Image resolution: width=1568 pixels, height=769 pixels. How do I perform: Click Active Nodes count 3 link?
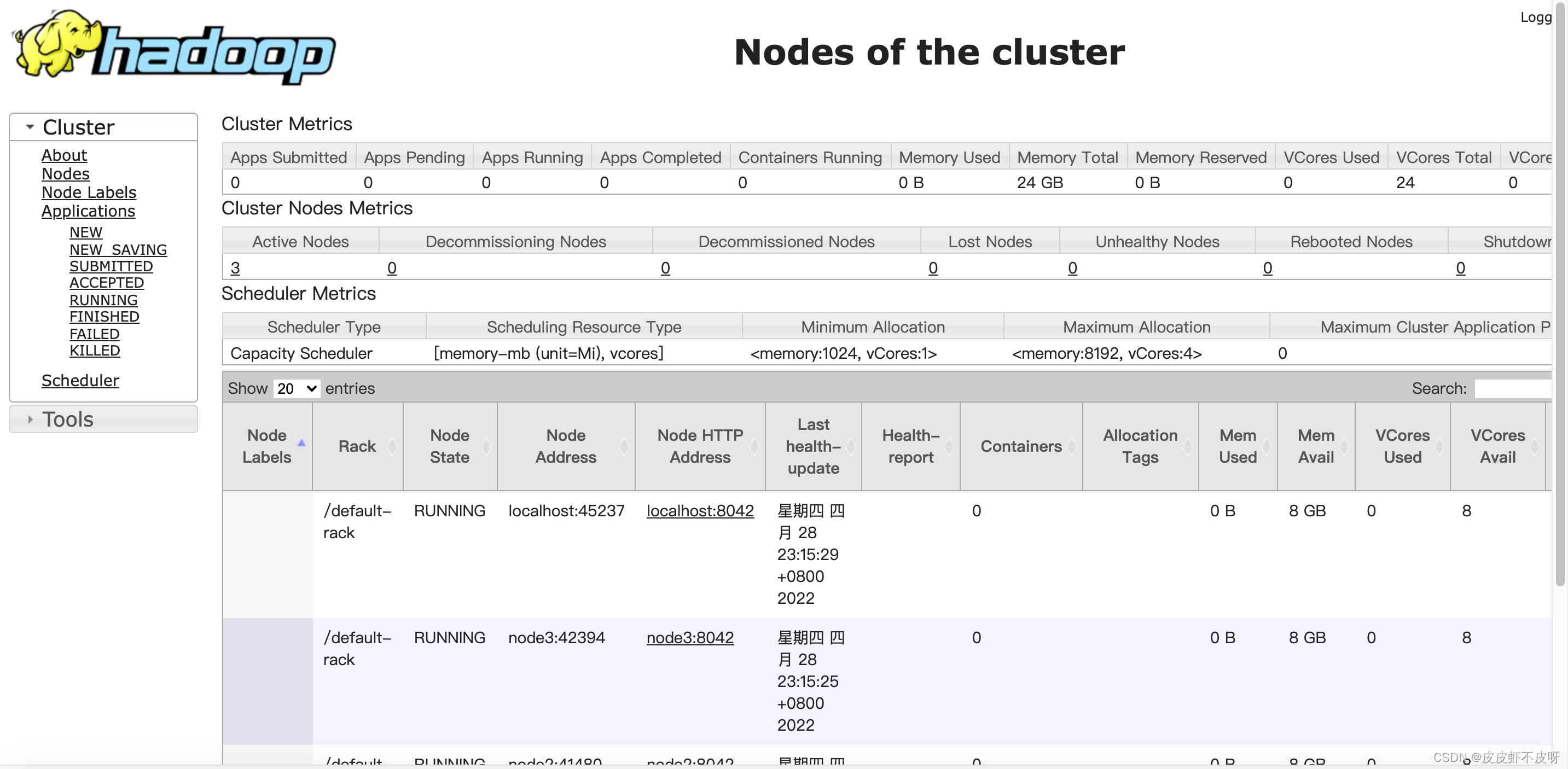[236, 267]
